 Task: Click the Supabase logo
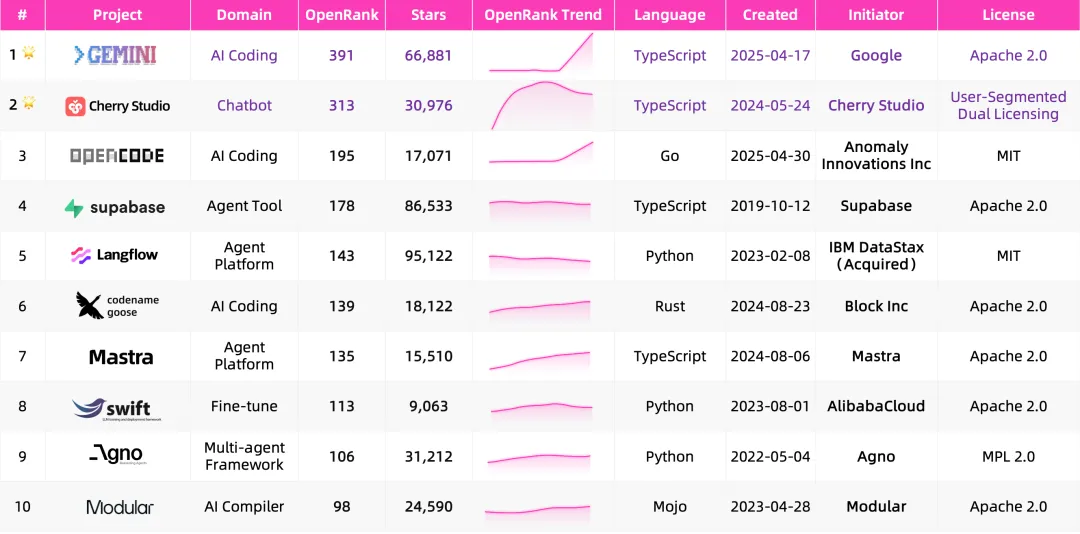click(x=115, y=207)
